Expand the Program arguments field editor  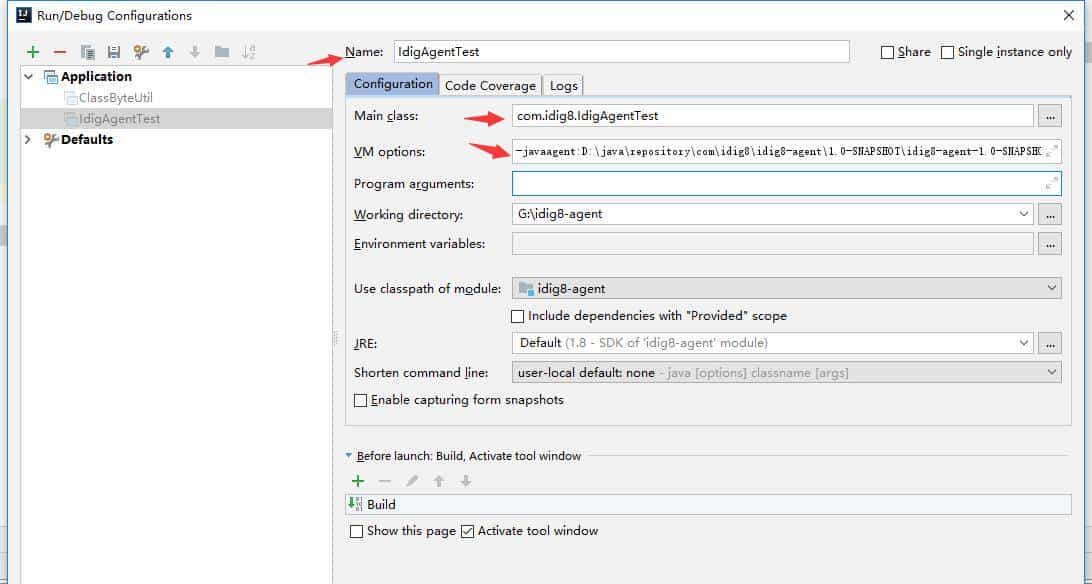(1052, 184)
